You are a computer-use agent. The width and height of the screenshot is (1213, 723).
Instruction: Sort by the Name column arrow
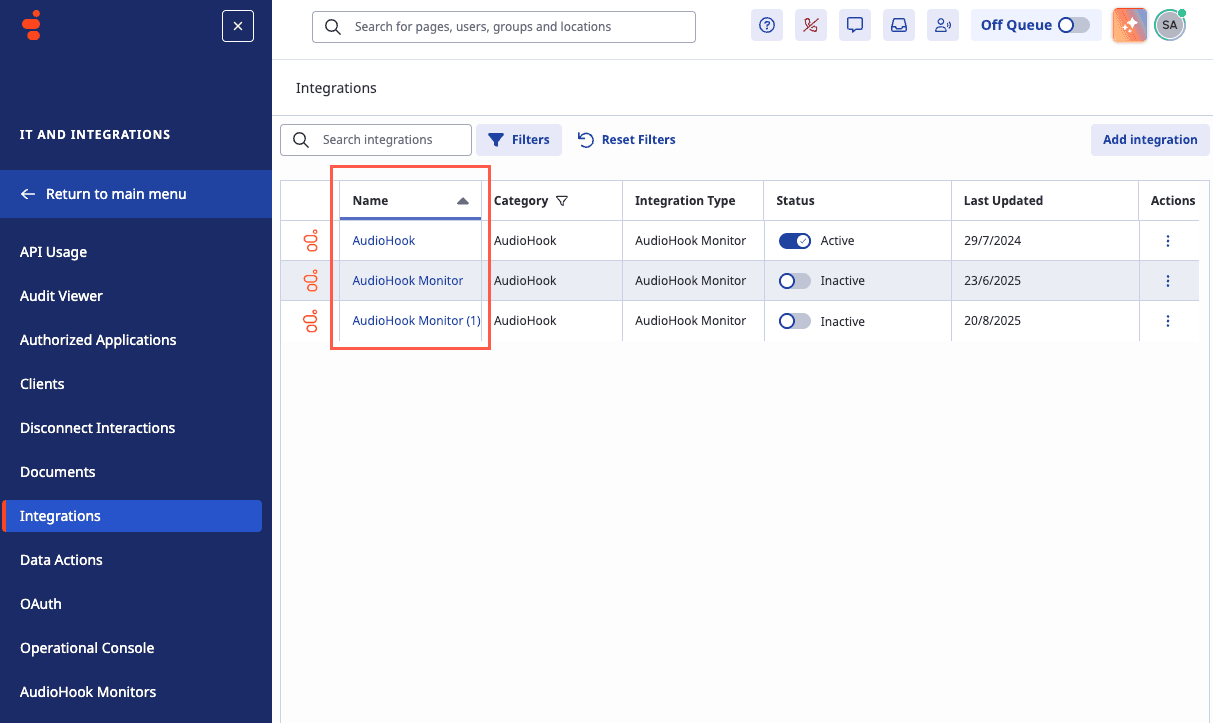pos(463,201)
